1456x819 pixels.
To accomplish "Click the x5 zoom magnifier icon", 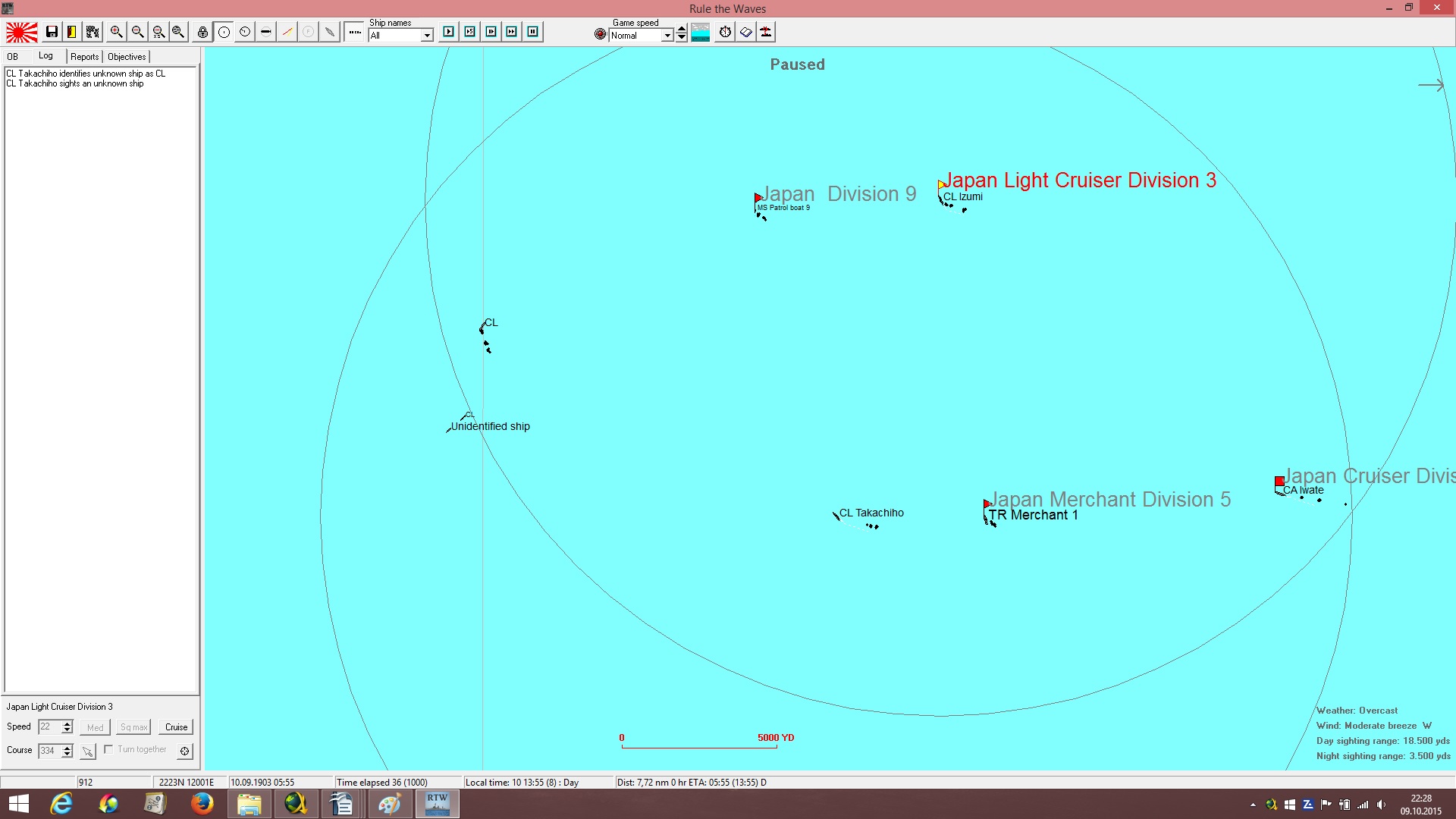I will pos(158,32).
